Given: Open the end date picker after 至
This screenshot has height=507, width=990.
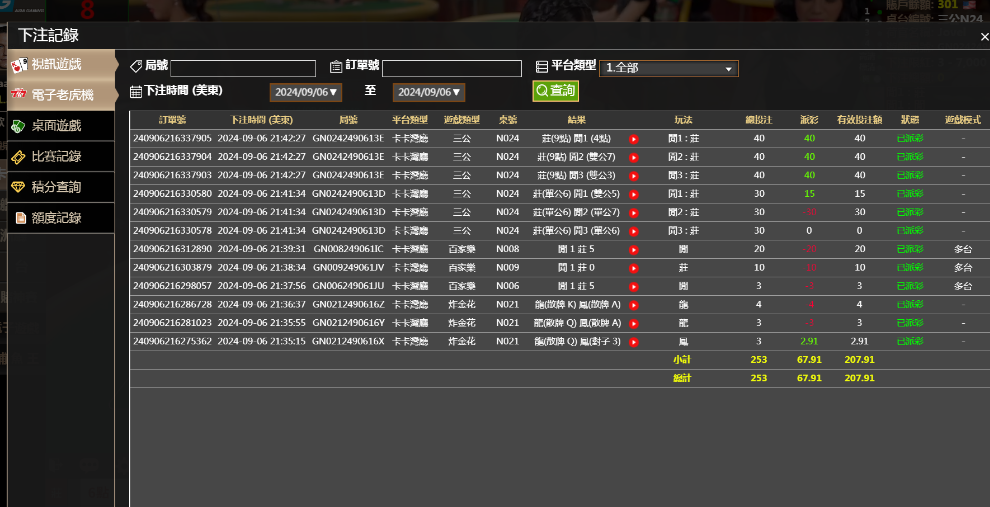Looking at the screenshot, I should 429,92.
